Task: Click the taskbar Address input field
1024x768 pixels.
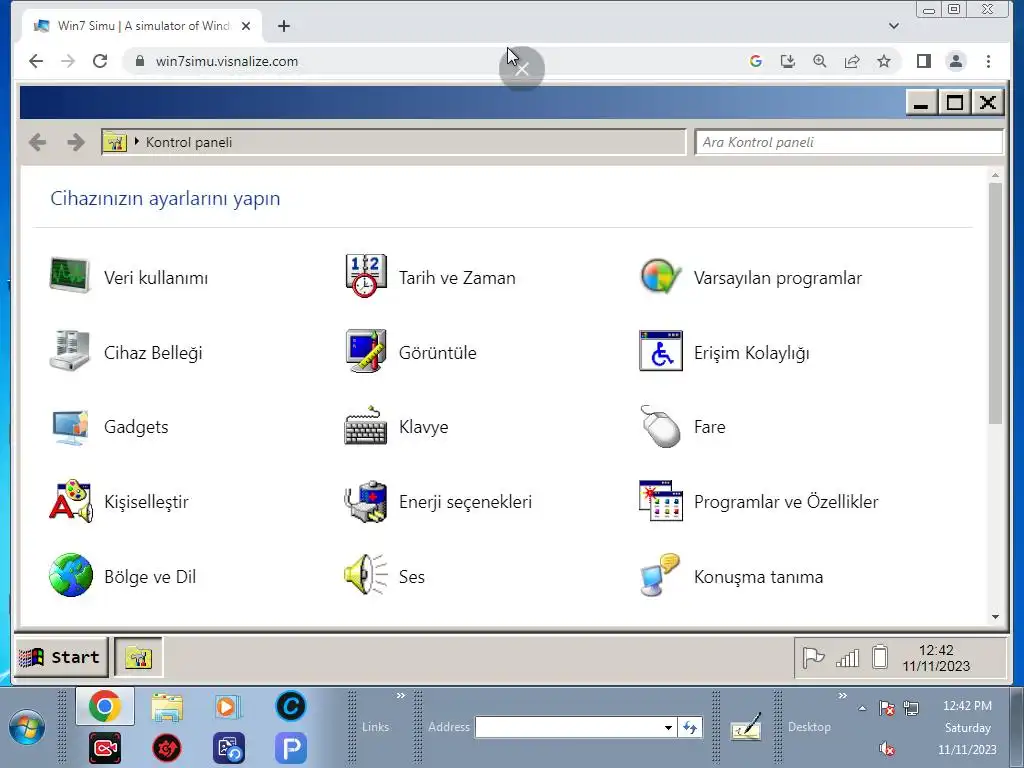Action: coord(569,728)
